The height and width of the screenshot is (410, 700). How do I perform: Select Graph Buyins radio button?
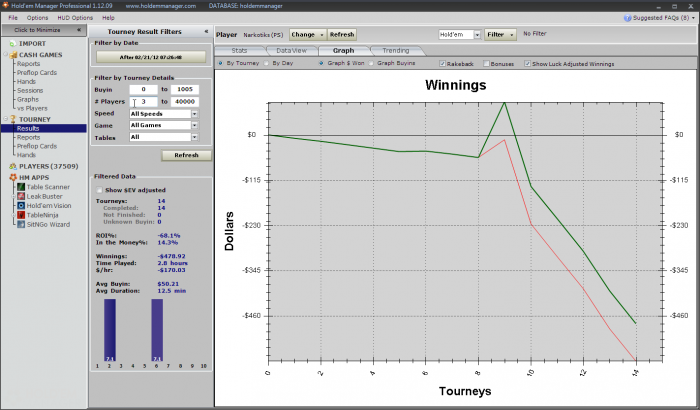tap(371, 63)
